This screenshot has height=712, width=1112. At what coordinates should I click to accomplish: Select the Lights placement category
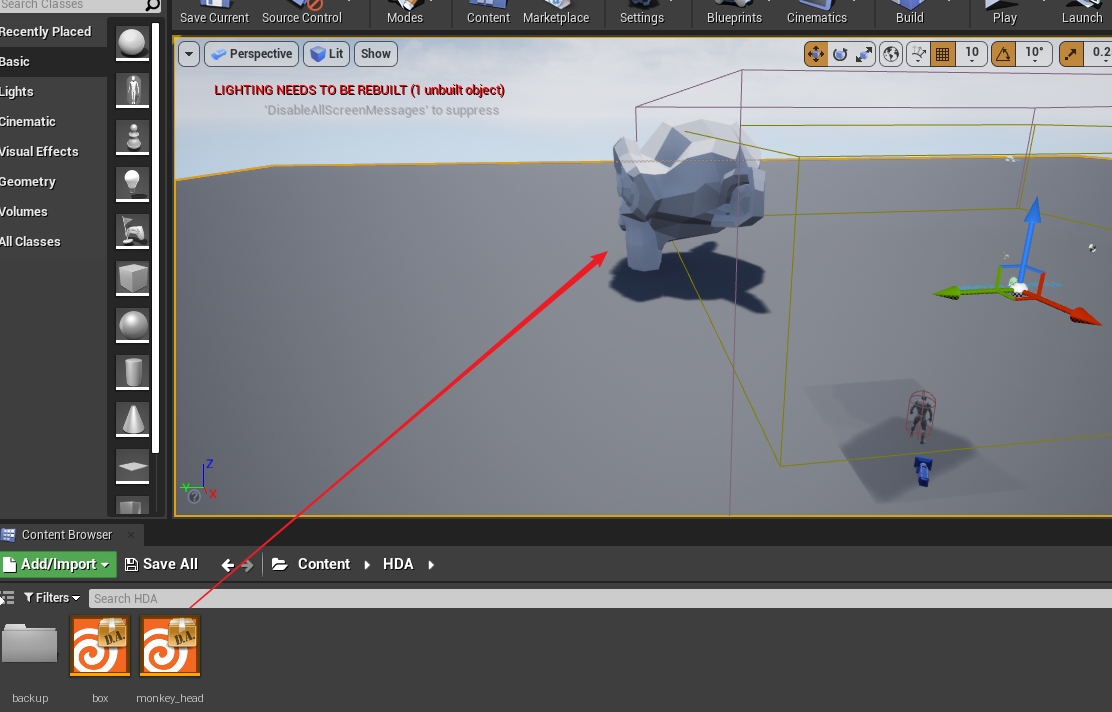click(53, 91)
